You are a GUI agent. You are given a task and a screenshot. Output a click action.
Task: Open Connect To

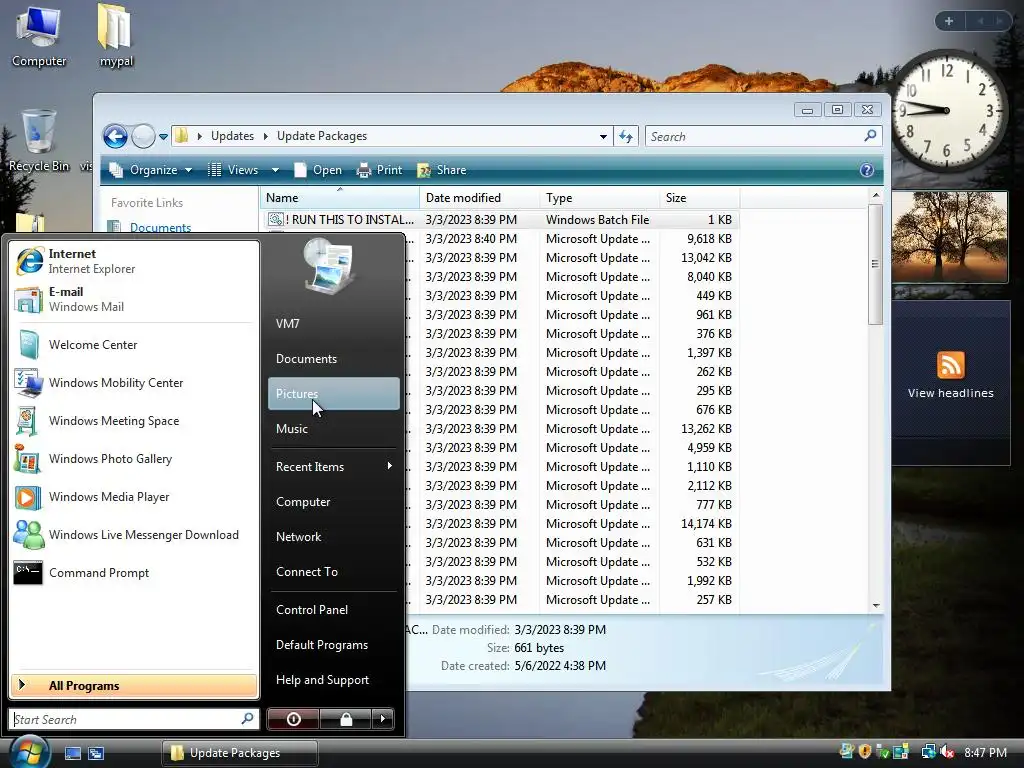point(334,571)
